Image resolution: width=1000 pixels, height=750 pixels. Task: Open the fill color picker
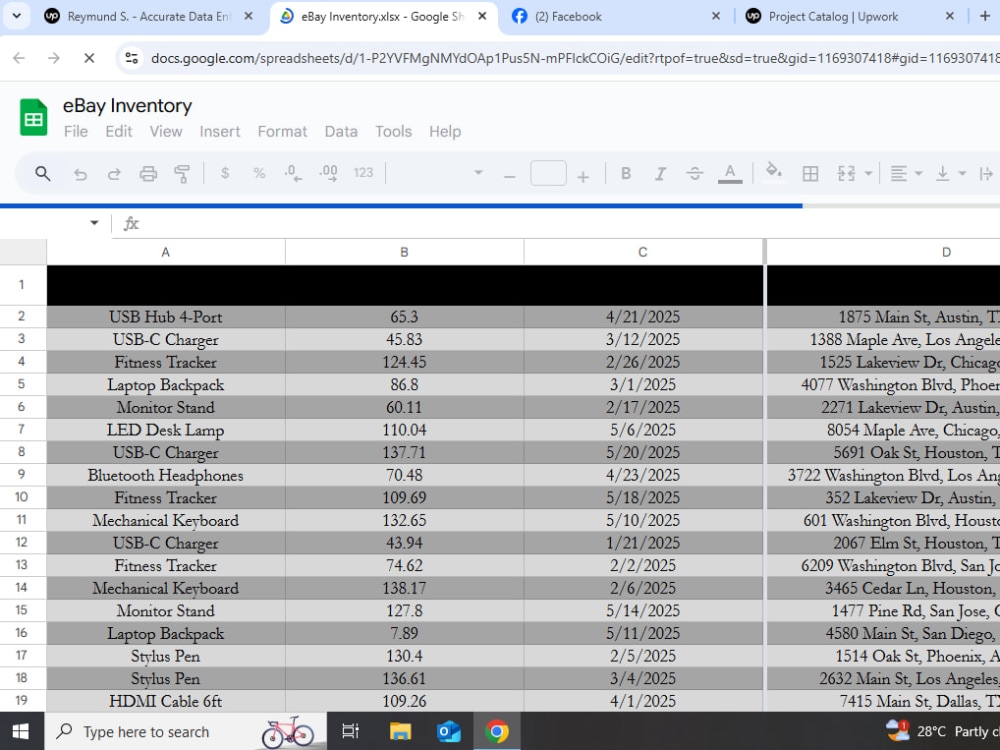(x=774, y=172)
